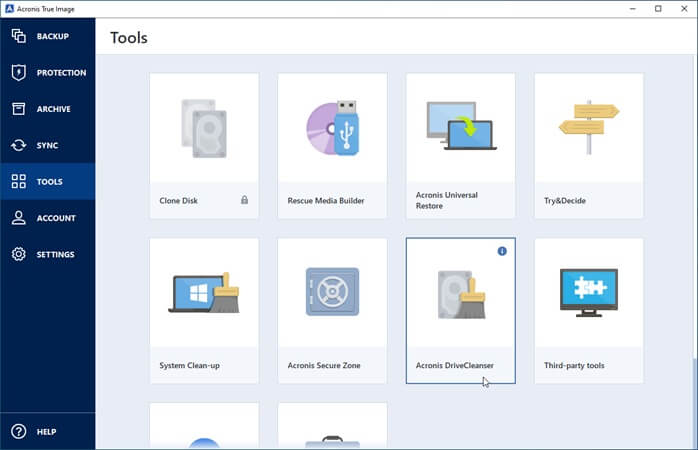698x450 pixels.
Task: Click the System Clean-up laptop brush icon
Action: click(x=204, y=292)
